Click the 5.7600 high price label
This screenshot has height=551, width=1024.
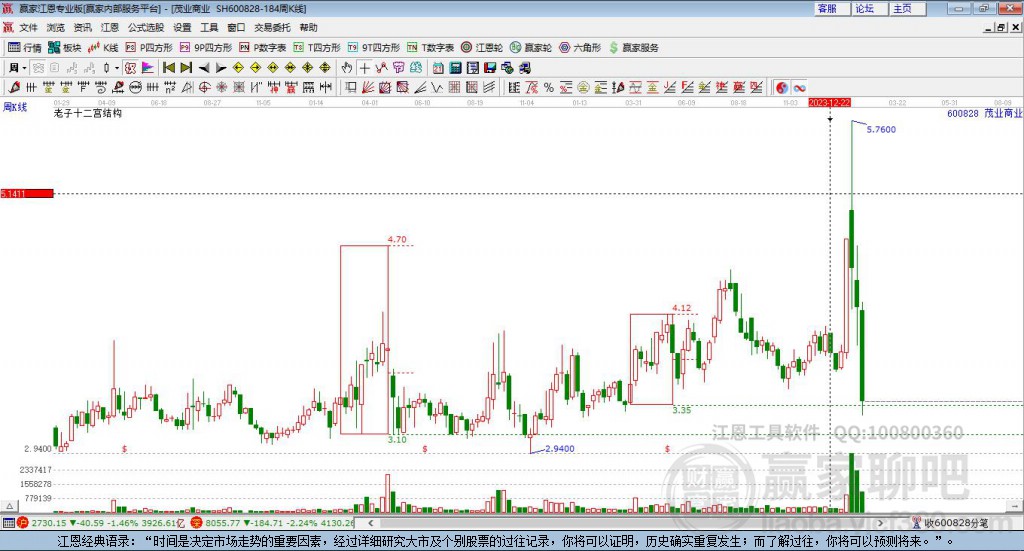point(881,129)
